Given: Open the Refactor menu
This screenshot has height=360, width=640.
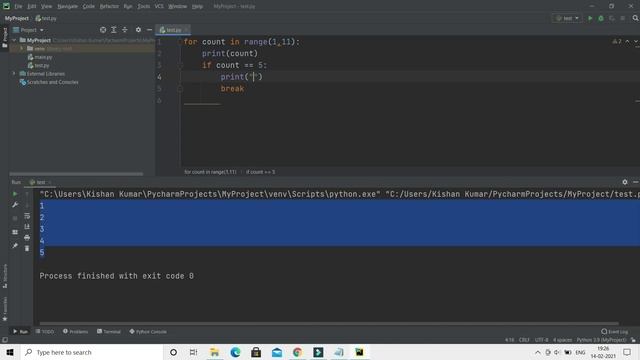Looking at the screenshot, I should [109, 6].
